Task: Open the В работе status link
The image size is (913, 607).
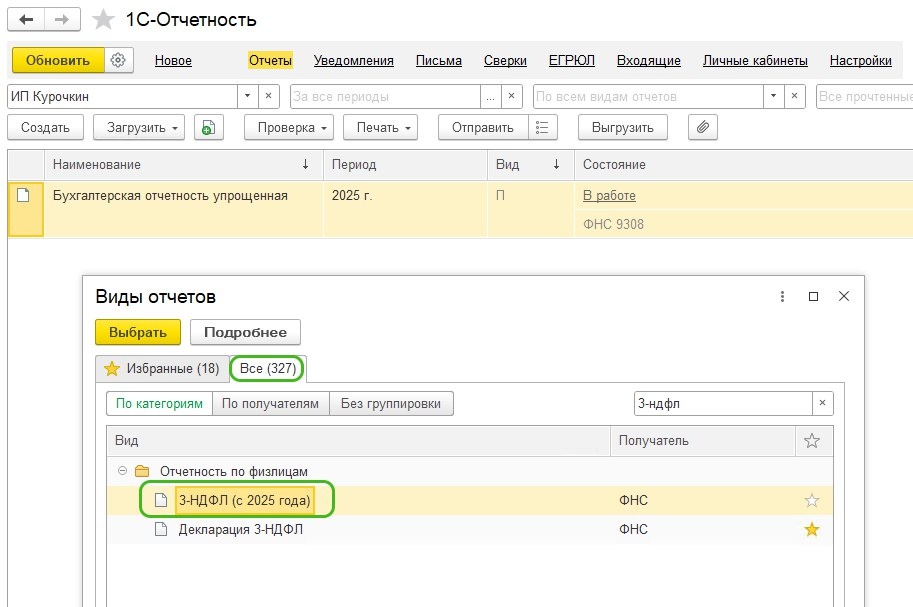Action: [609, 196]
